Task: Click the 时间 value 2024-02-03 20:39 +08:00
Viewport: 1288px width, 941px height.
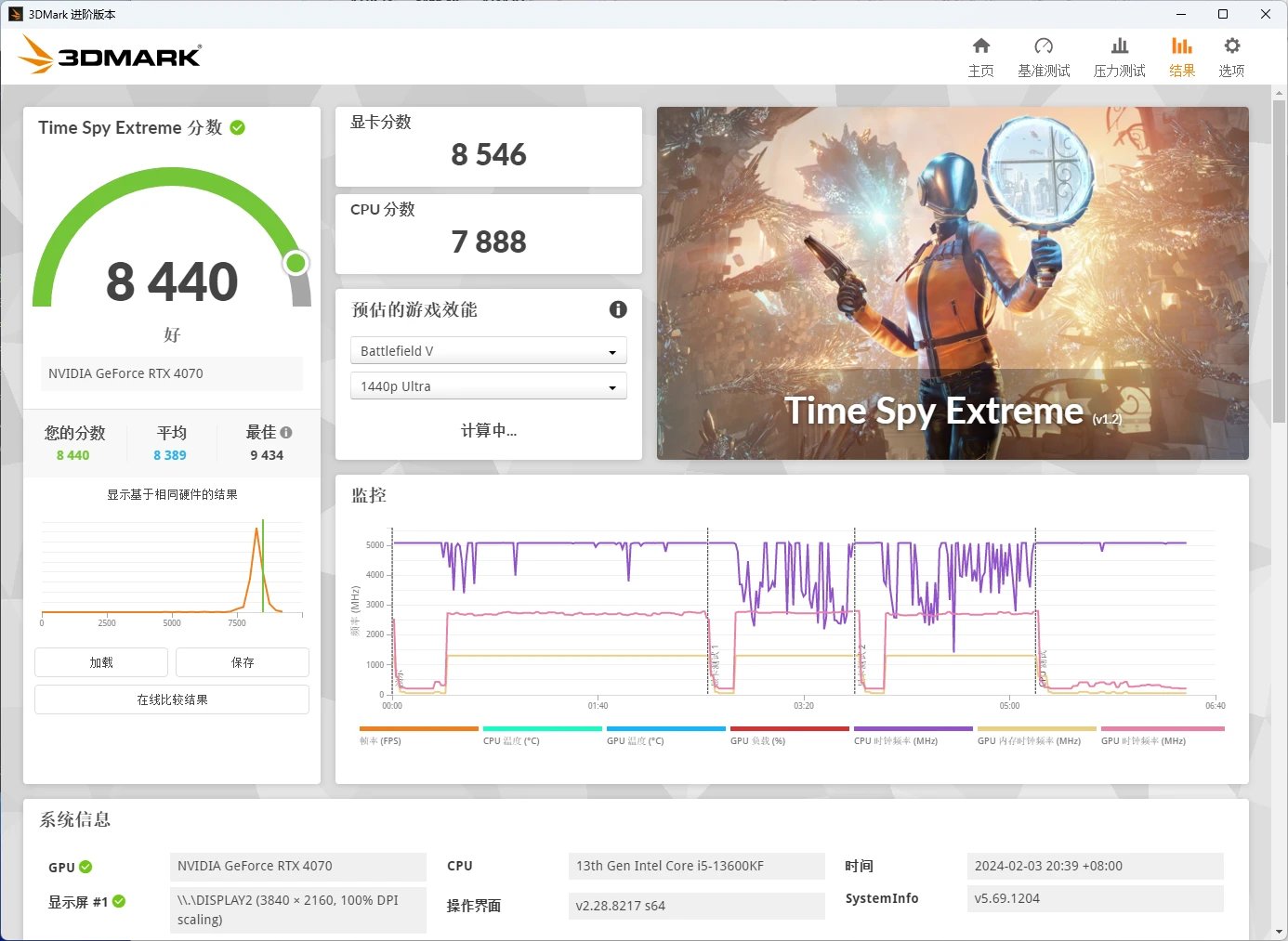Action: pyautogui.click(x=1096, y=866)
